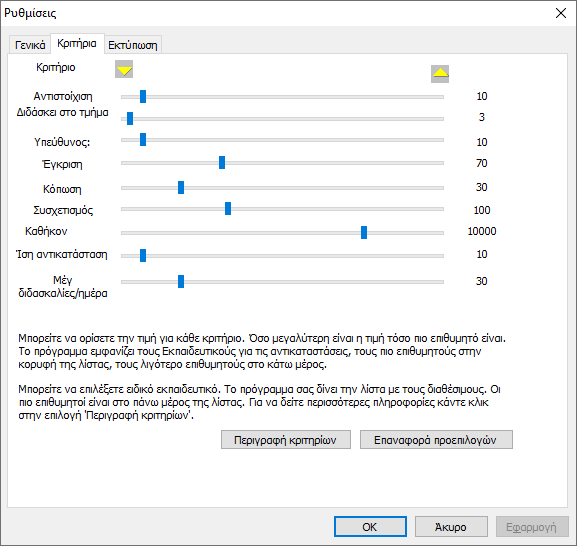Click the Διδάσκει στο τμήμα slider thumb

click(x=130, y=118)
